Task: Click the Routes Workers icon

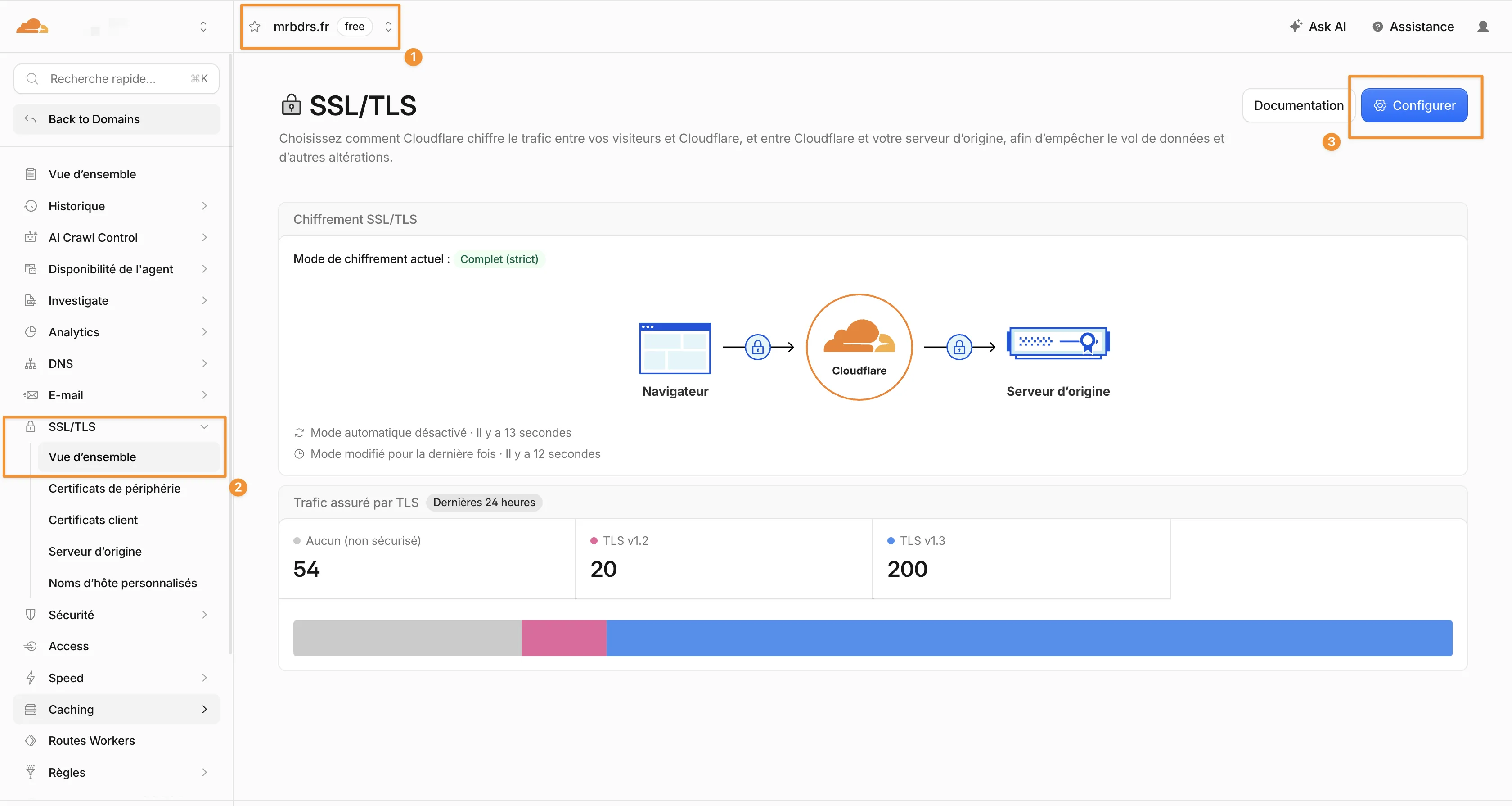Action: click(x=31, y=741)
